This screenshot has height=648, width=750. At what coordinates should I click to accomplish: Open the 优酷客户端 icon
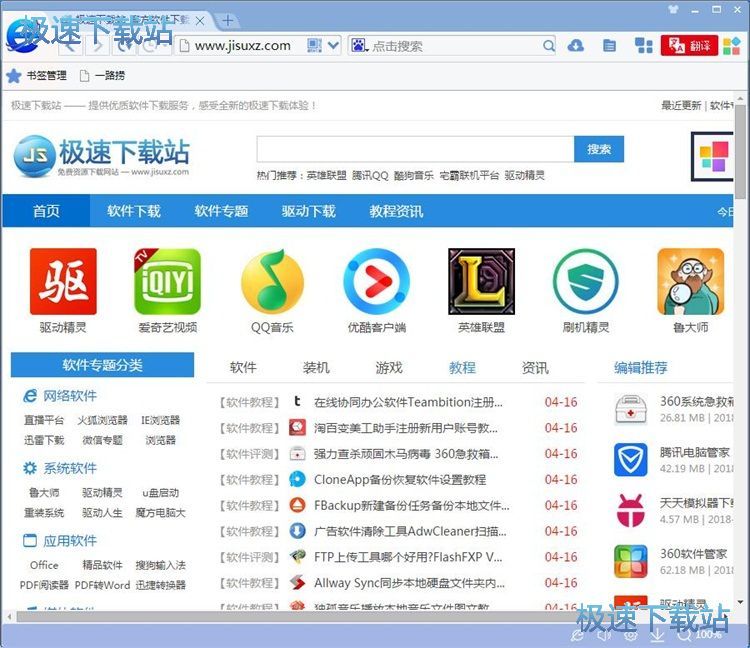coord(376,282)
